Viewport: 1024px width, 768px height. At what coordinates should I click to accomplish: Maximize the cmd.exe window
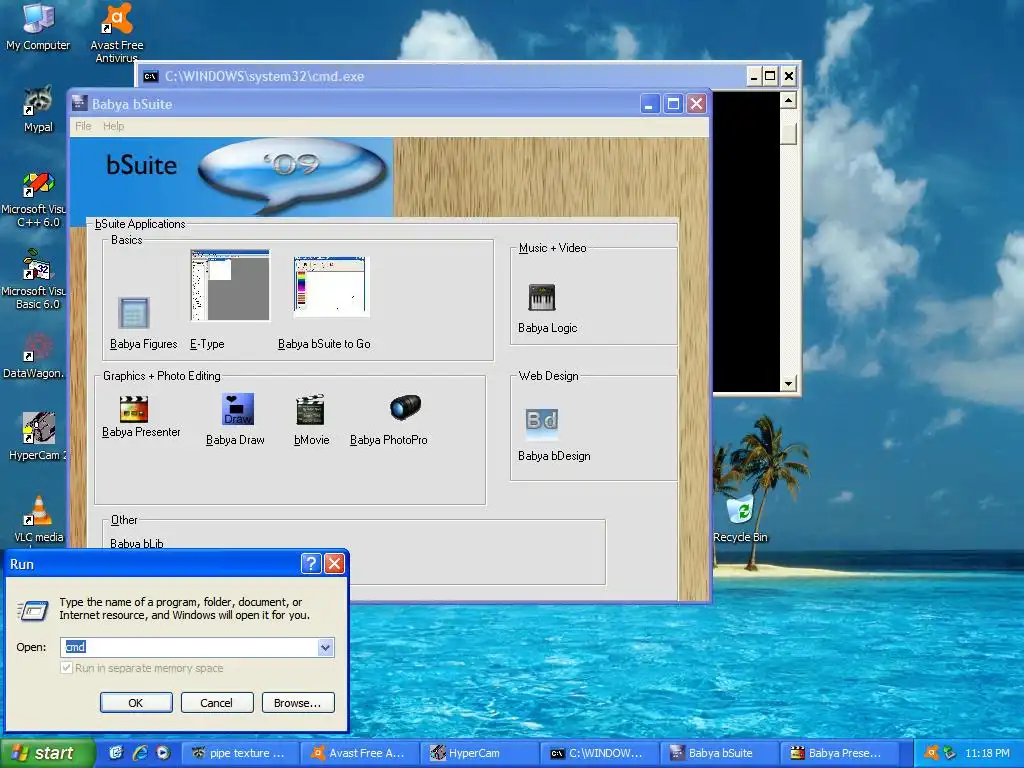pos(771,76)
